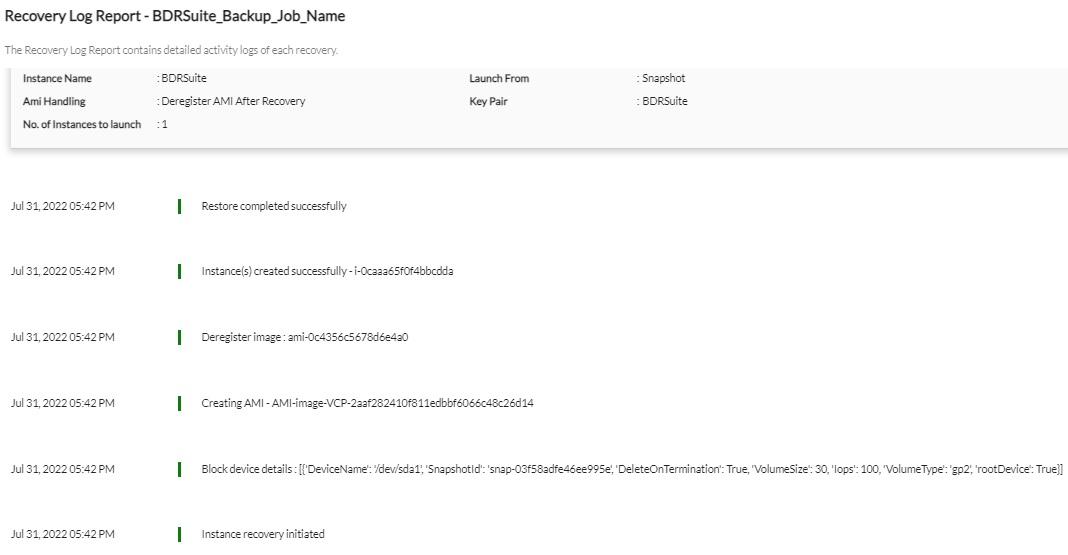
Task: Select 'Restore completed successfully' log message
Action: pyautogui.click(x=274, y=206)
